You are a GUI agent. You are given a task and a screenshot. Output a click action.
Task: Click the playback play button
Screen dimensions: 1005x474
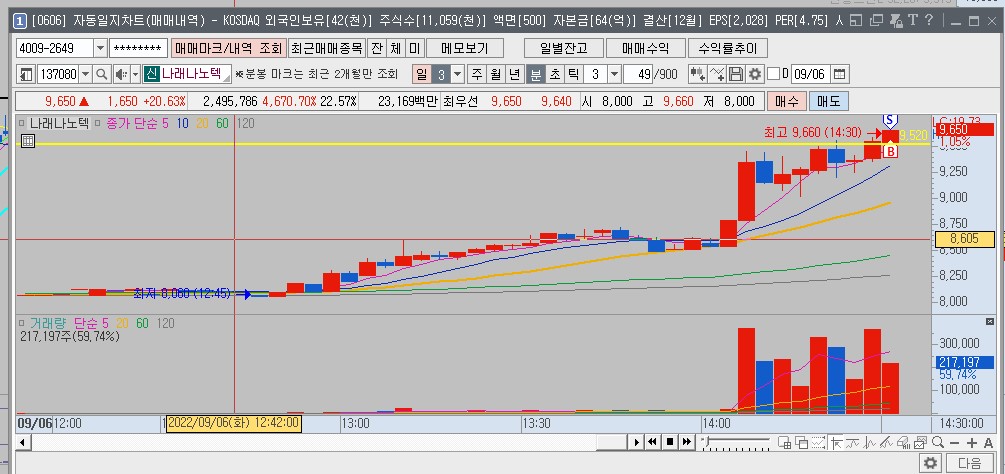636,442
